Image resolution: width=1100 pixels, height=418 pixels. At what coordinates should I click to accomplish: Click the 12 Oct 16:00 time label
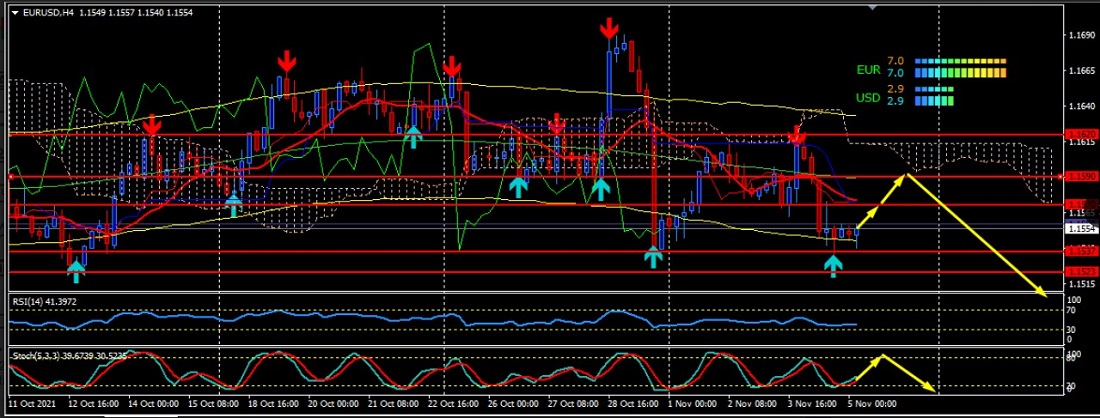(93, 405)
